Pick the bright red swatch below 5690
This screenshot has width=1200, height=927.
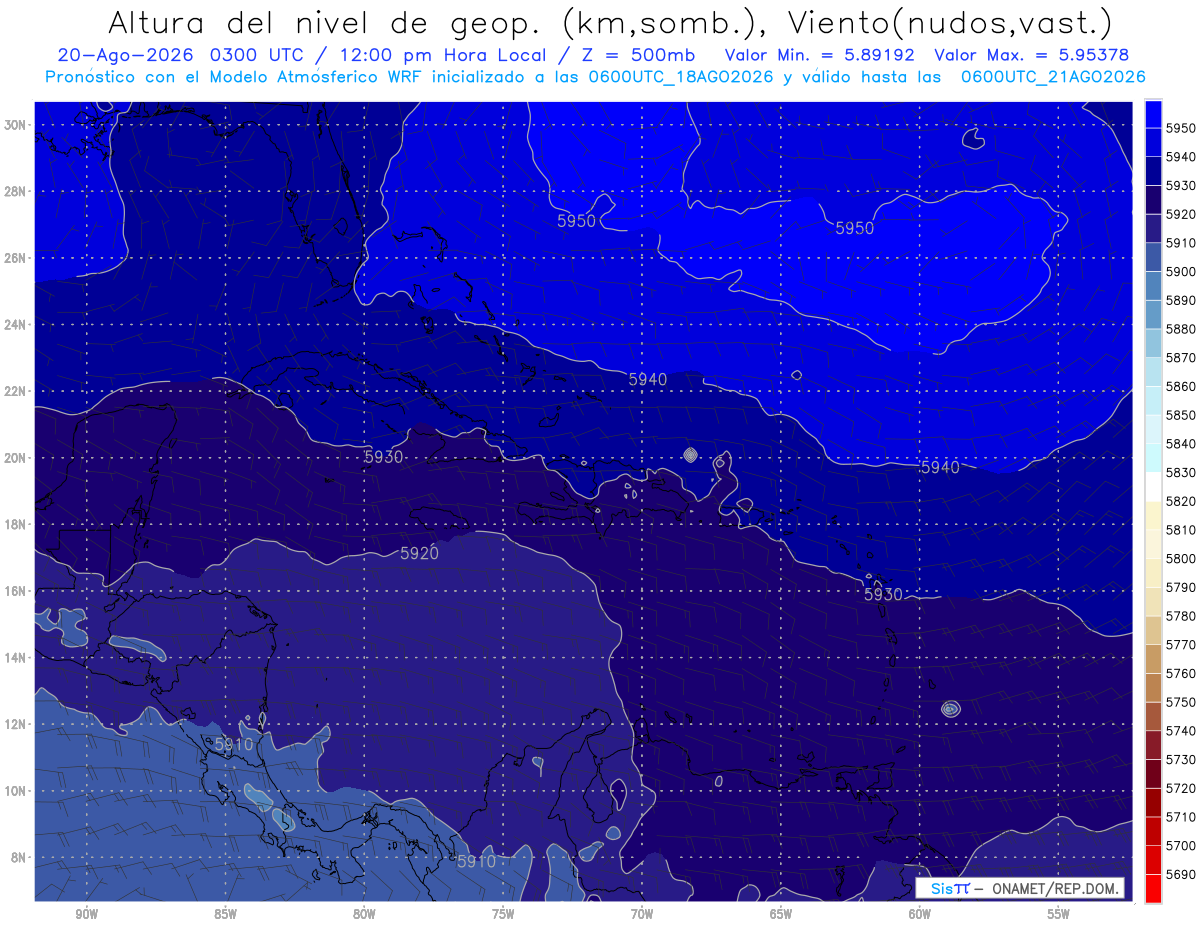(1153, 888)
